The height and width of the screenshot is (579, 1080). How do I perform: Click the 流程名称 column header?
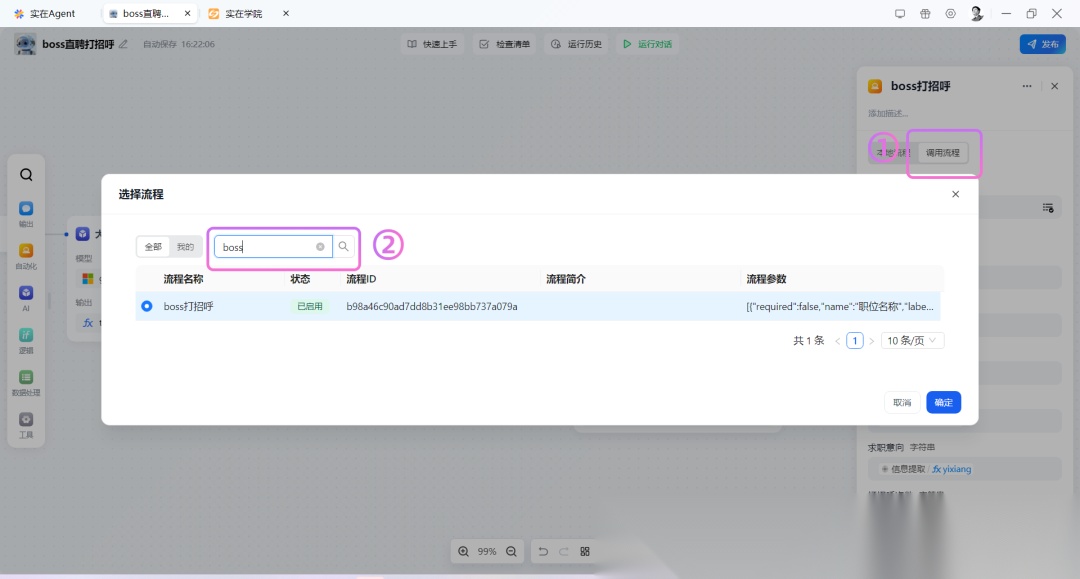183,279
